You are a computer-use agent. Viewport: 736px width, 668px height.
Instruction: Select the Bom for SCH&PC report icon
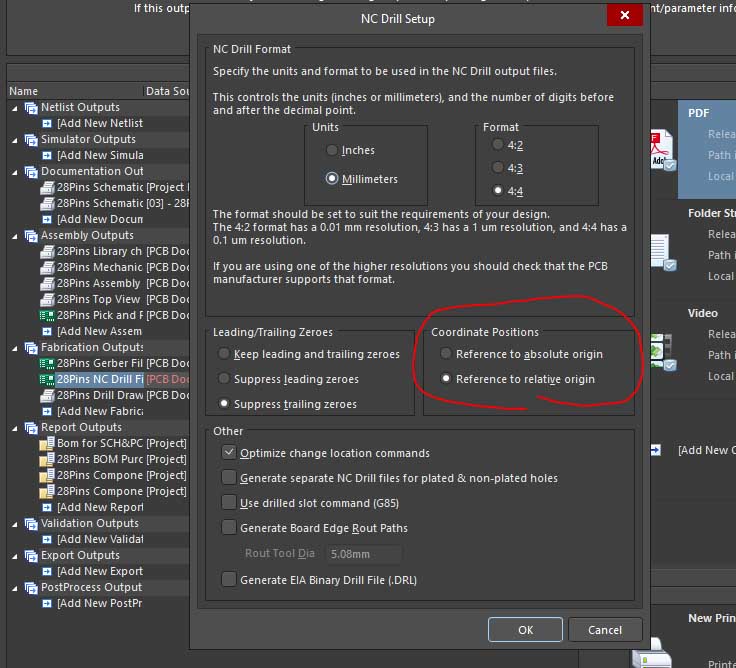[x=47, y=443]
